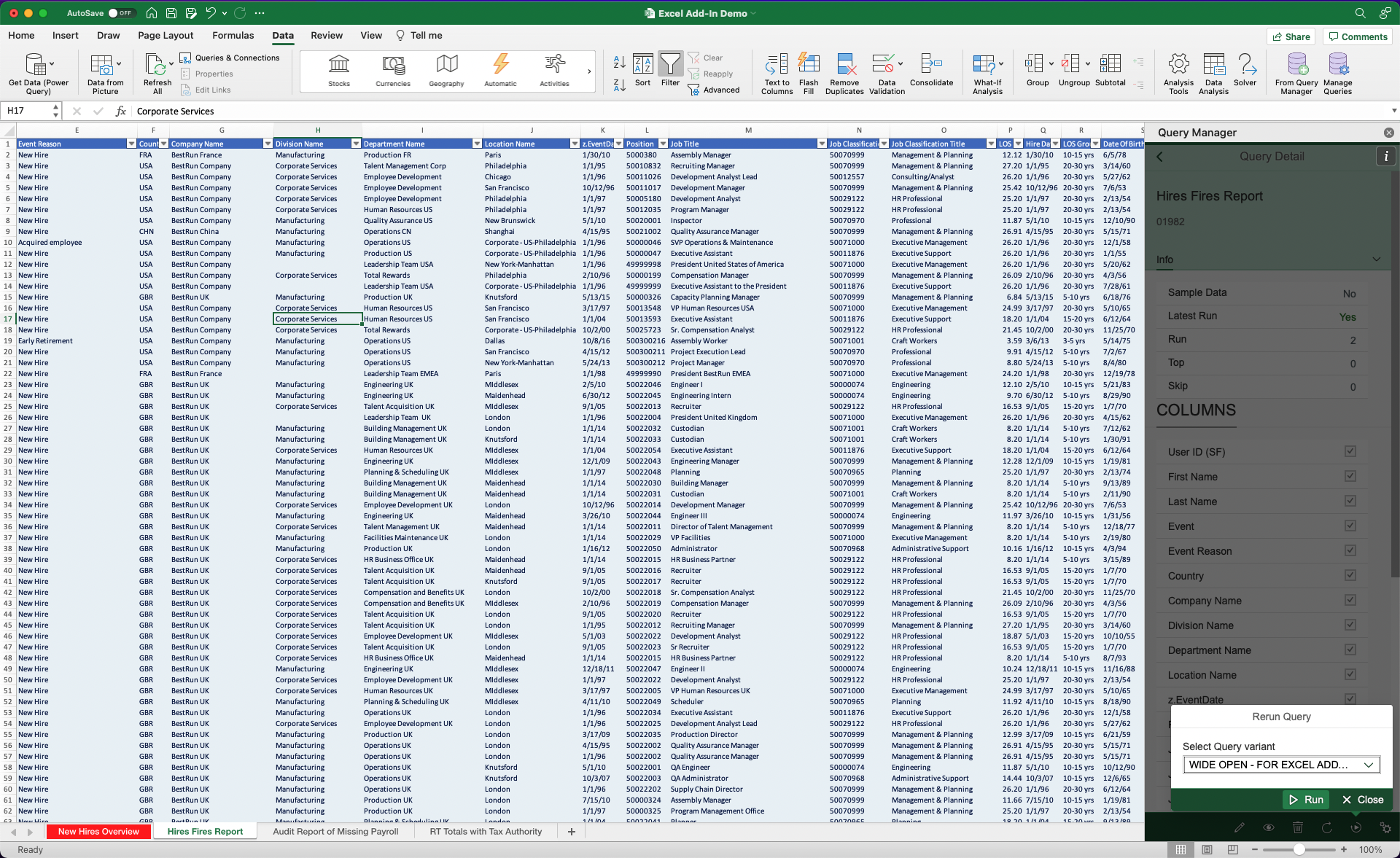The height and width of the screenshot is (858, 1400).
Task: Collapse the Info section chevron
Action: tap(1376, 260)
